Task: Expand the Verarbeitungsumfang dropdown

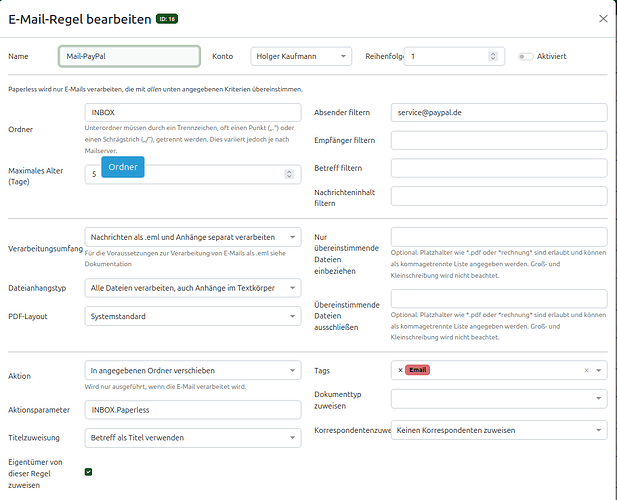Action: tap(192, 237)
